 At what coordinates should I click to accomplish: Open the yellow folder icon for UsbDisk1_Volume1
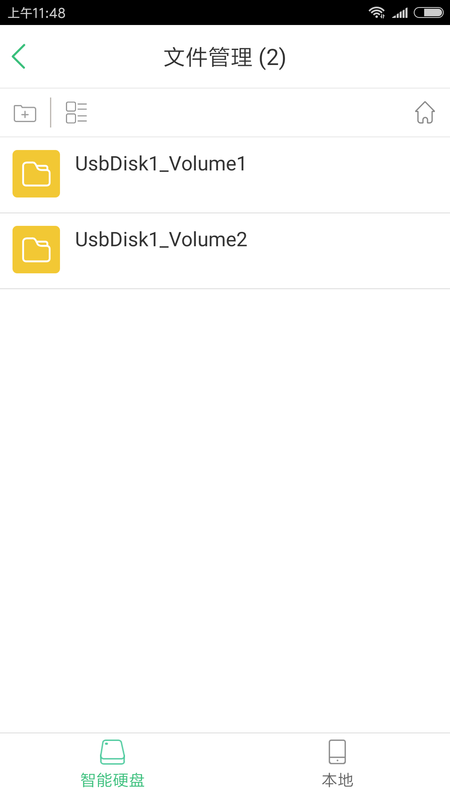[x=36, y=173]
